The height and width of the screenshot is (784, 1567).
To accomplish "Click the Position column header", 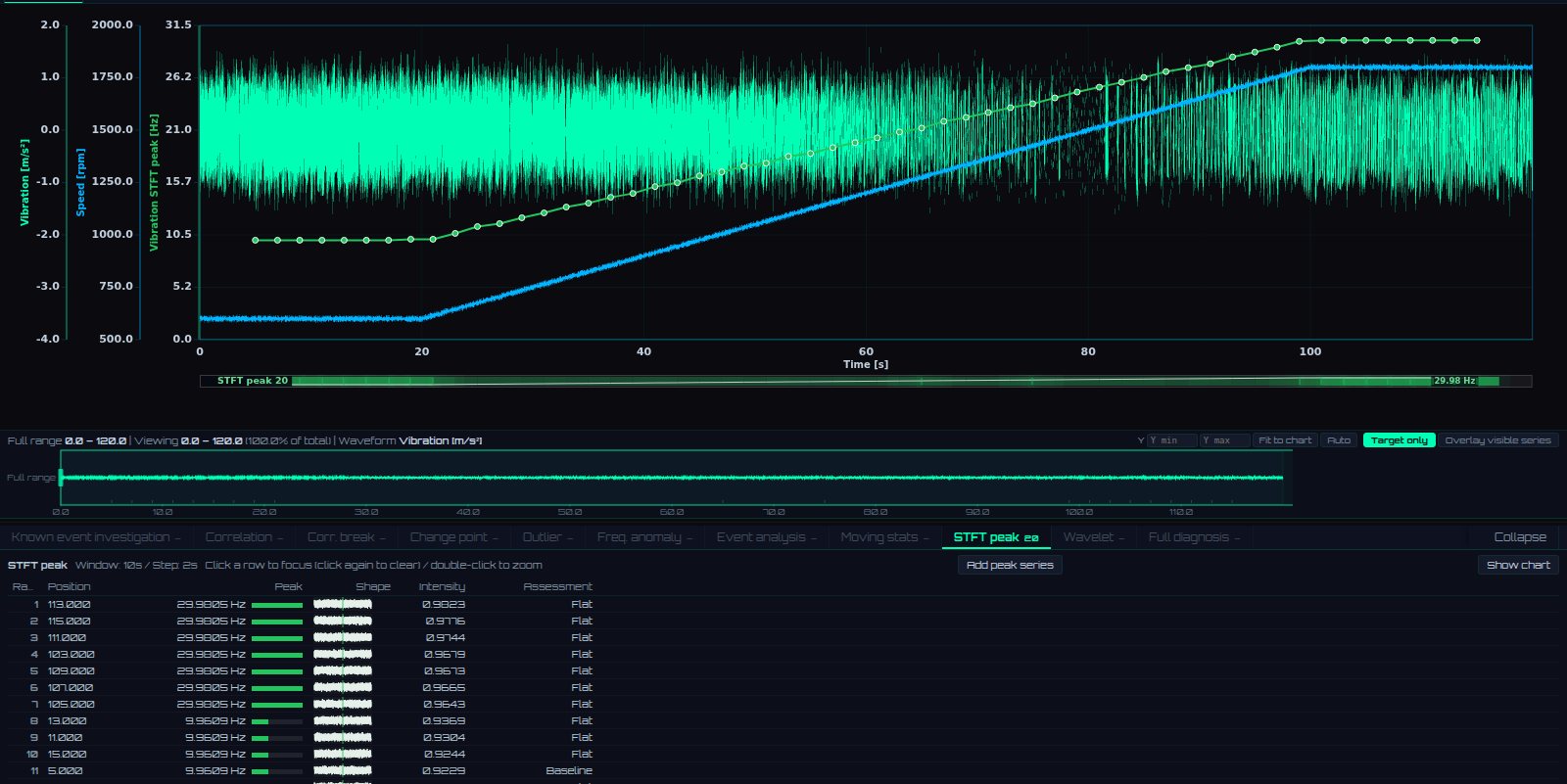I will 69,587.
